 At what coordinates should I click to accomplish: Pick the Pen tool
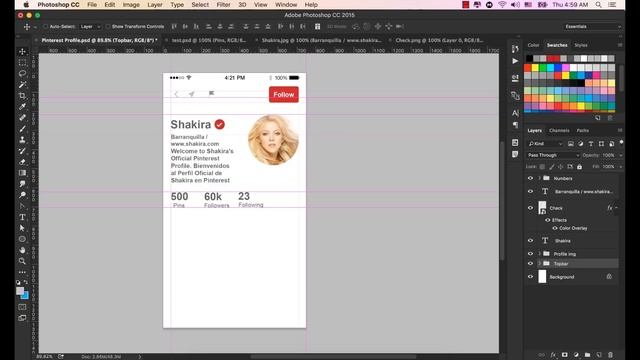click(x=22, y=206)
